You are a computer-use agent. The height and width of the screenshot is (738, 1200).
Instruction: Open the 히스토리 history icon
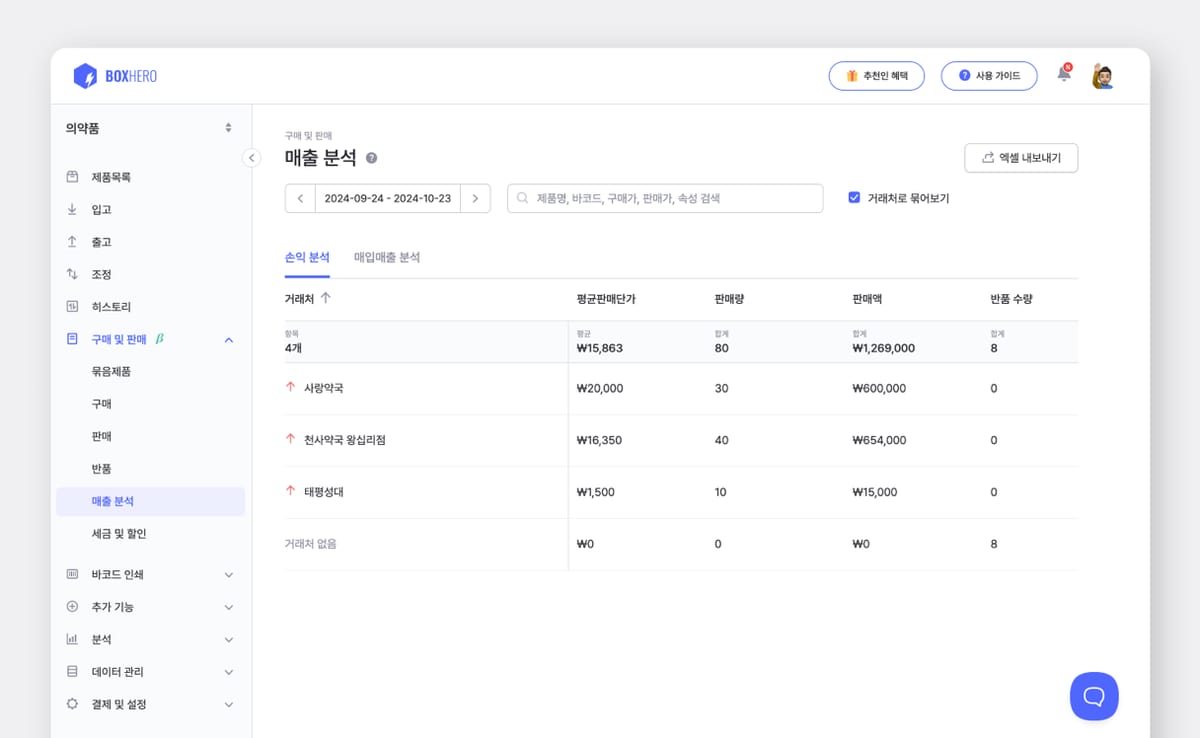[x=70, y=306]
